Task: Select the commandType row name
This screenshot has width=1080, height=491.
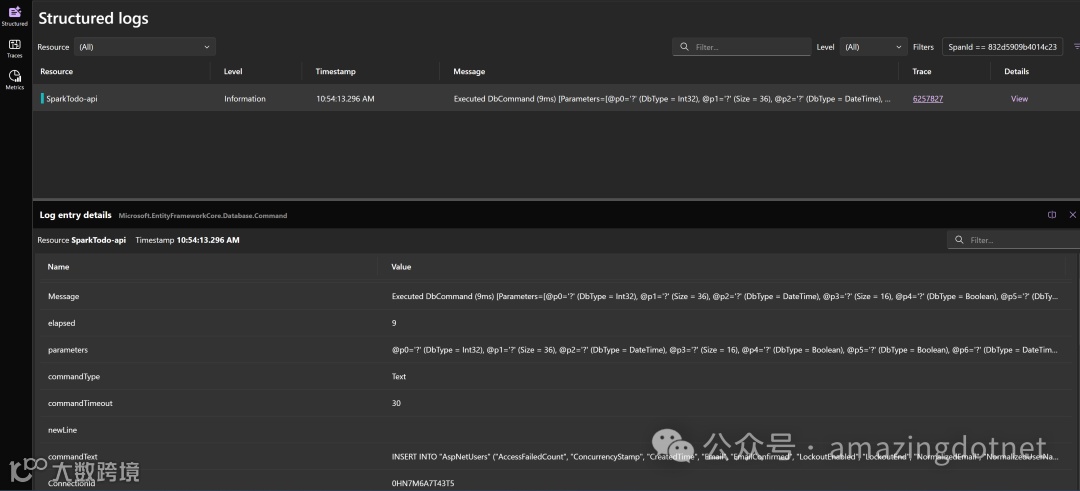Action: tap(74, 377)
